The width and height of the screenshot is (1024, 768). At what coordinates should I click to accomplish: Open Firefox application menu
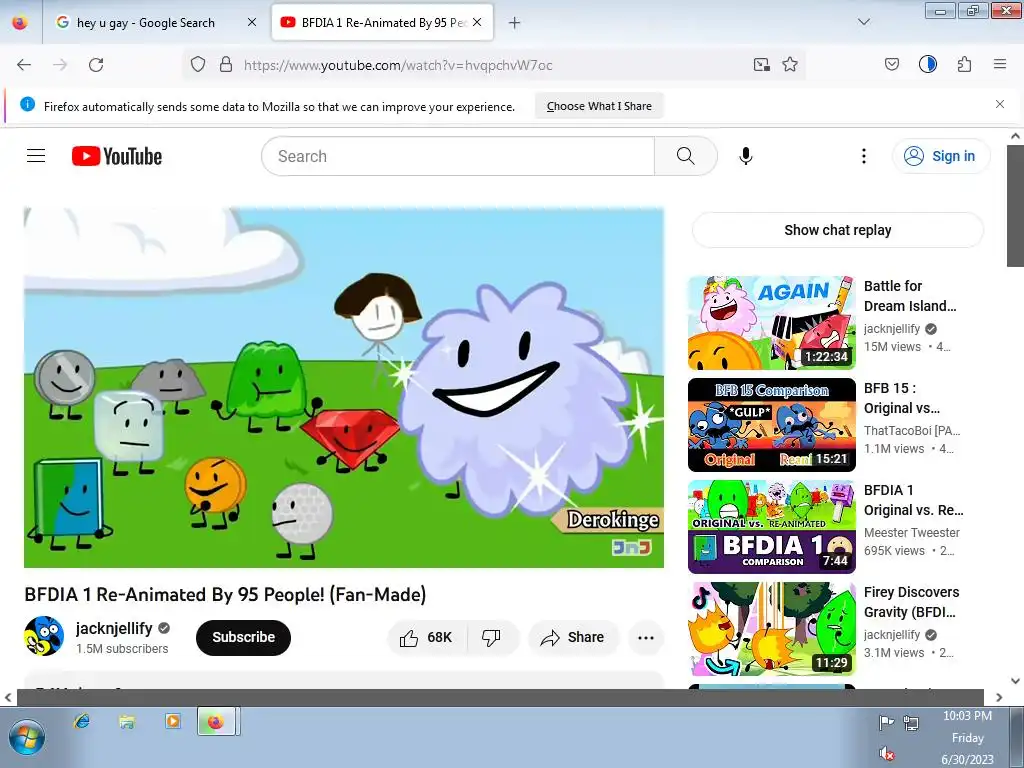pyautogui.click(x=1000, y=64)
